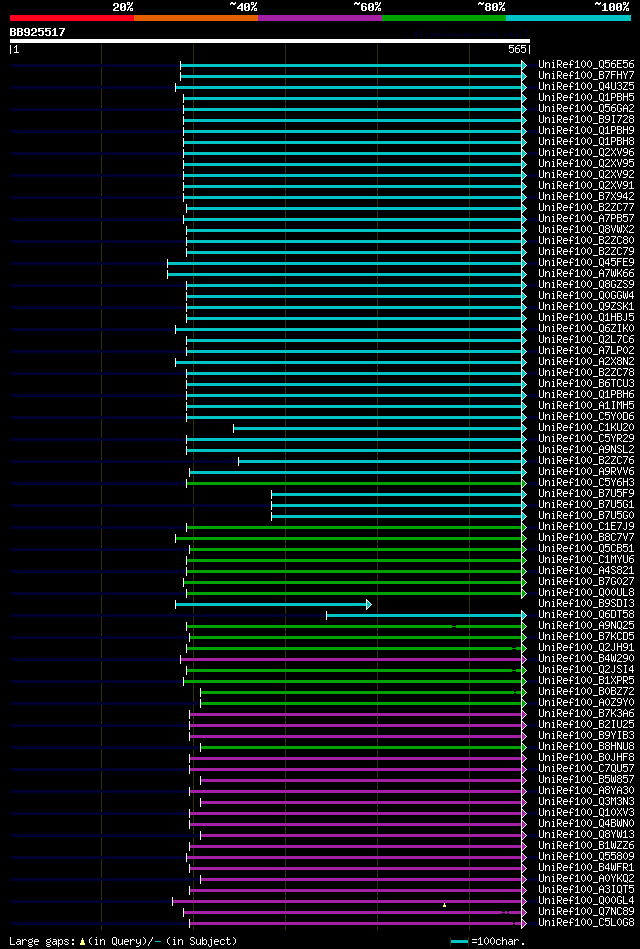
Task: Click the yellow query-gap marker on UniRef100_Q00GL4's bar
Action: [444, 905]
